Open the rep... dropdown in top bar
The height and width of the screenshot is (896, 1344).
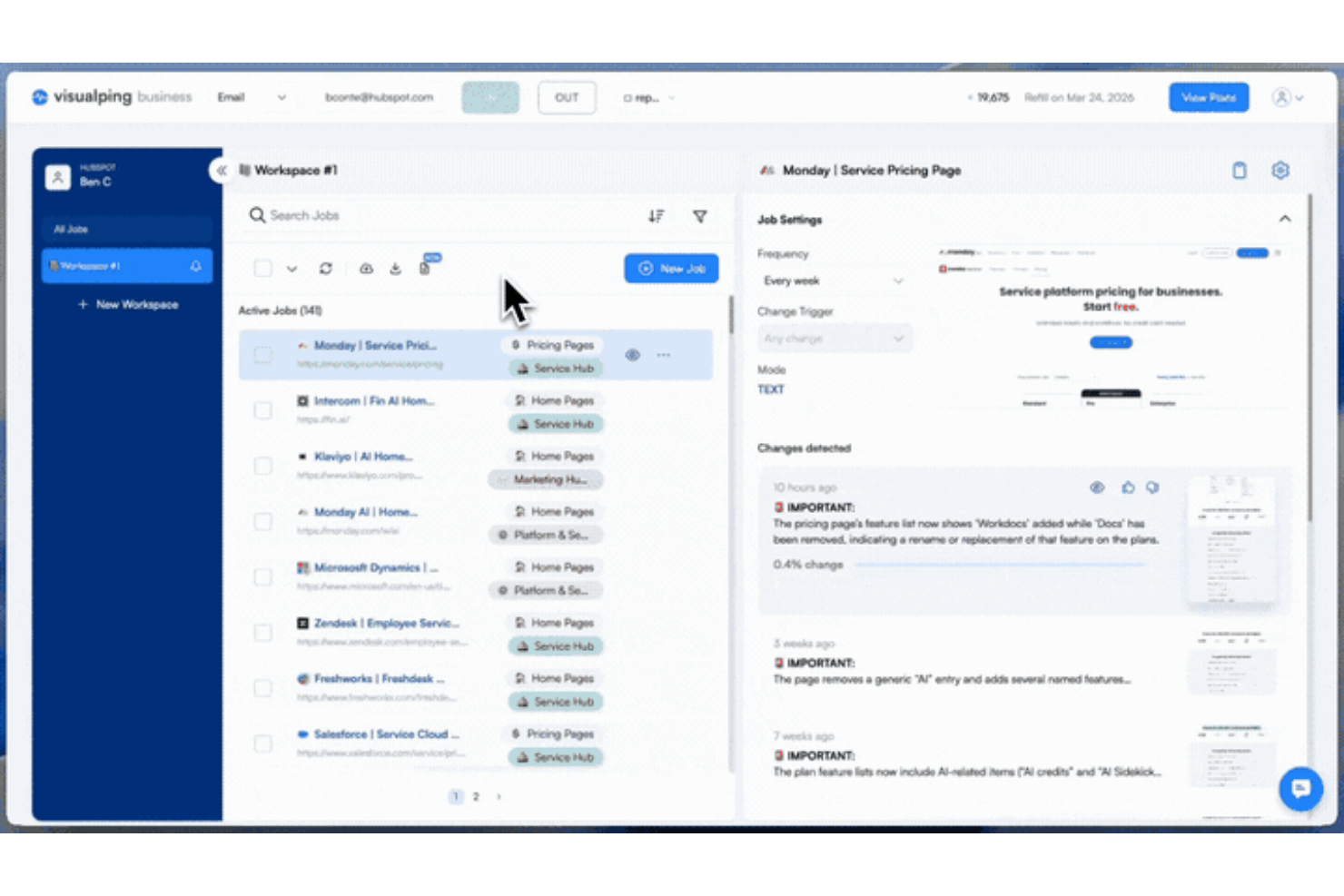tap(649, 98)
